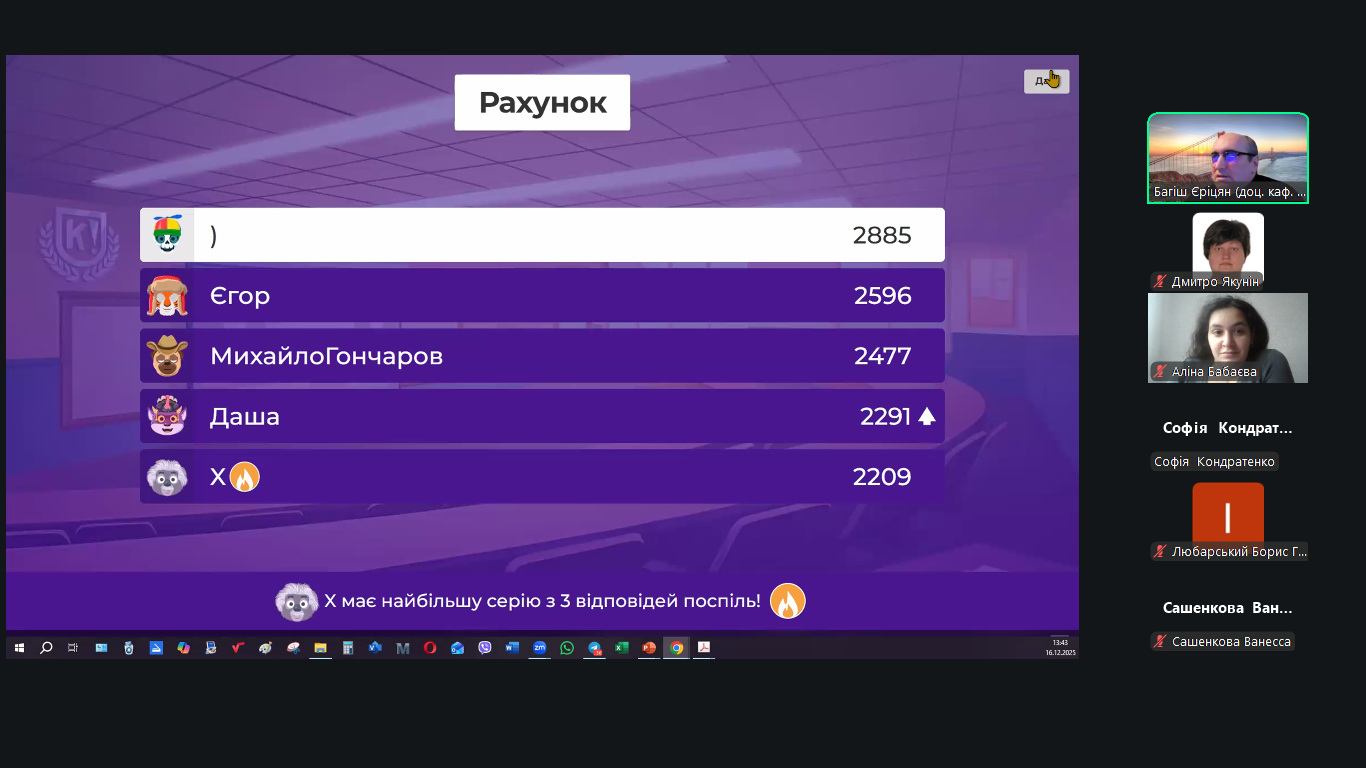The image size is (1366, 768).
Task: Click the player name МихайлоГончаров
Action: click(x=326, y=356)
